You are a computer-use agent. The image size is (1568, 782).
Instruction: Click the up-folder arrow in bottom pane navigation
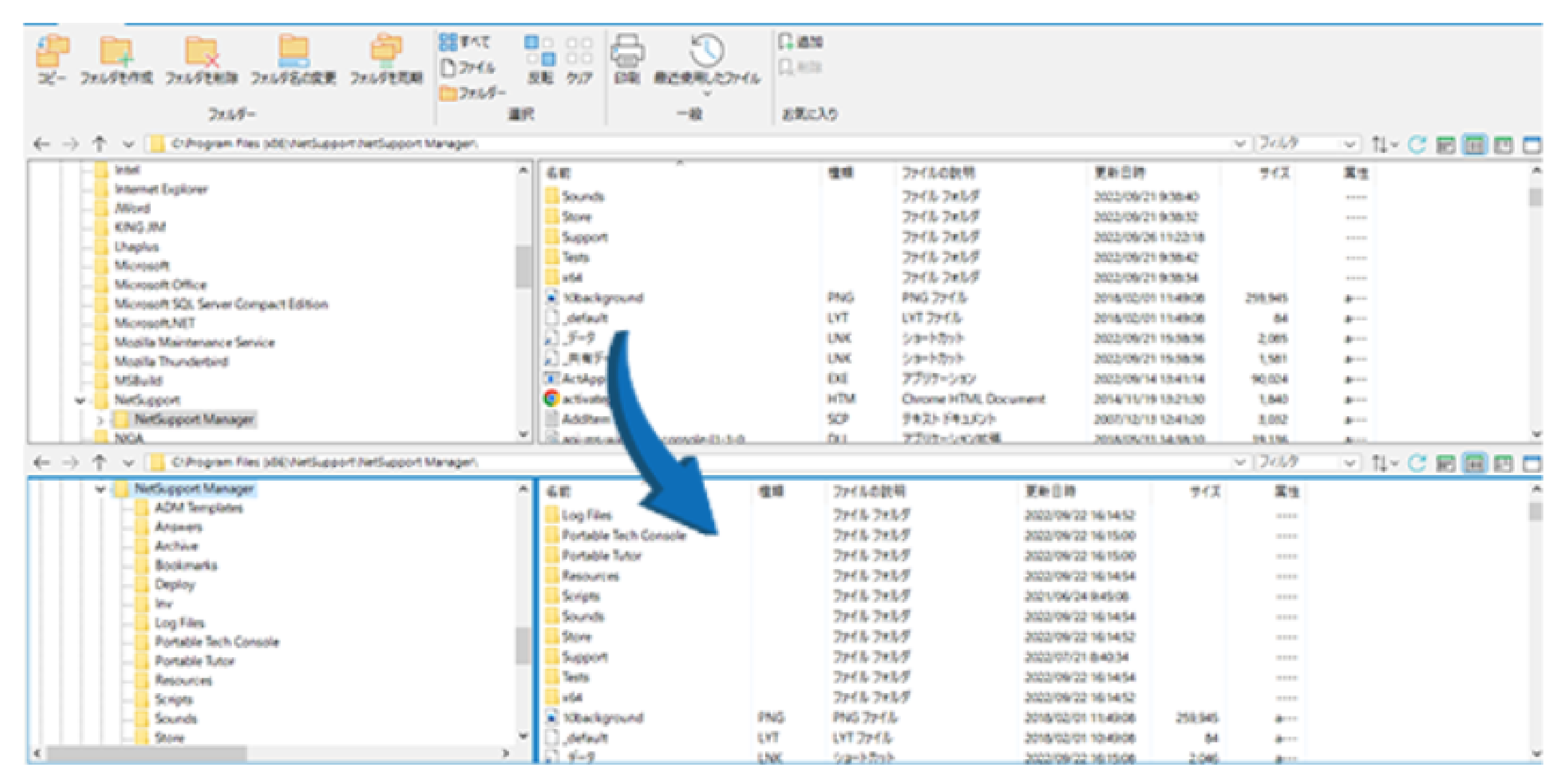(x=99, y=463)
